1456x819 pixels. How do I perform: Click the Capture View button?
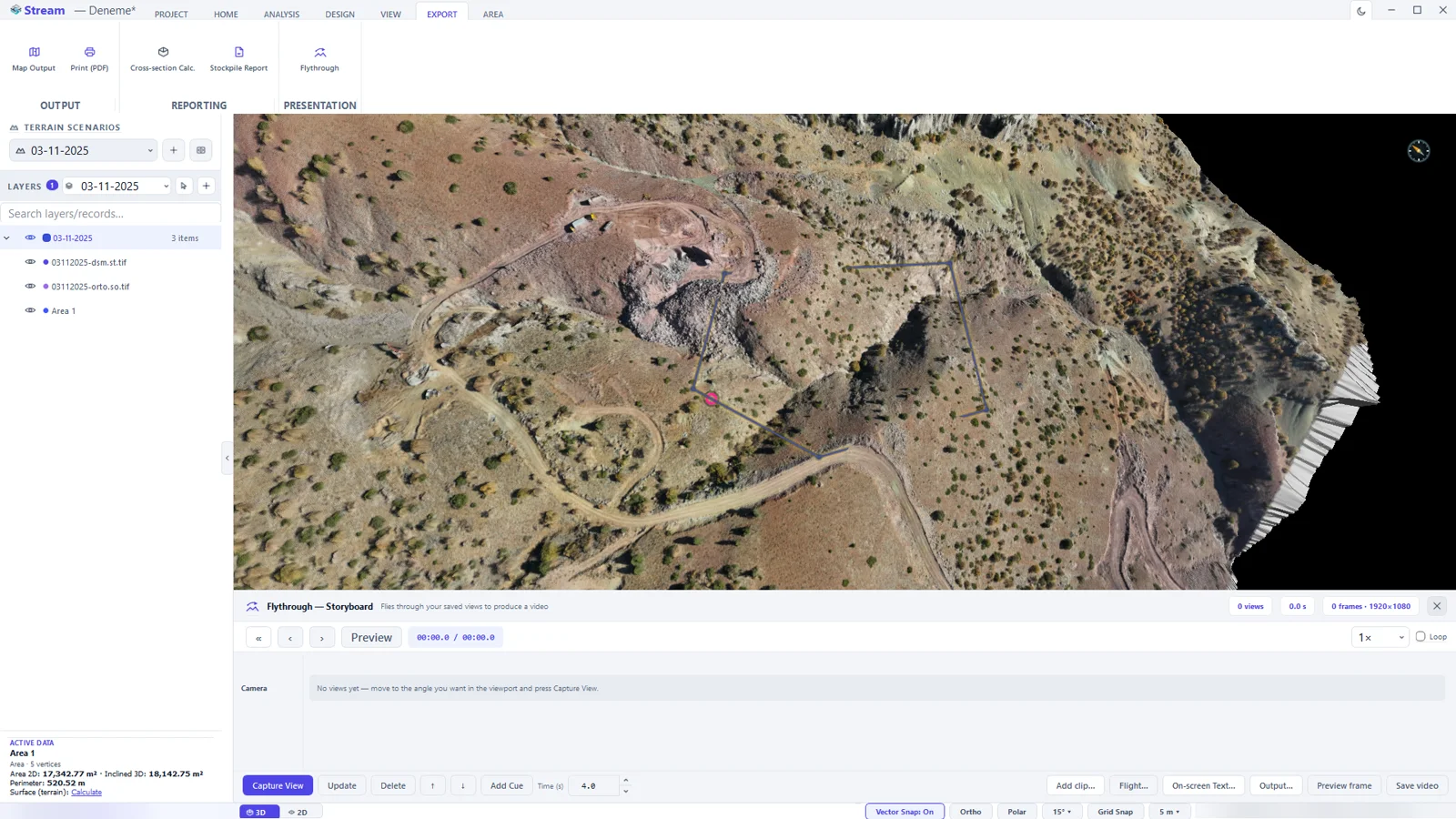[x=278, y=785]
